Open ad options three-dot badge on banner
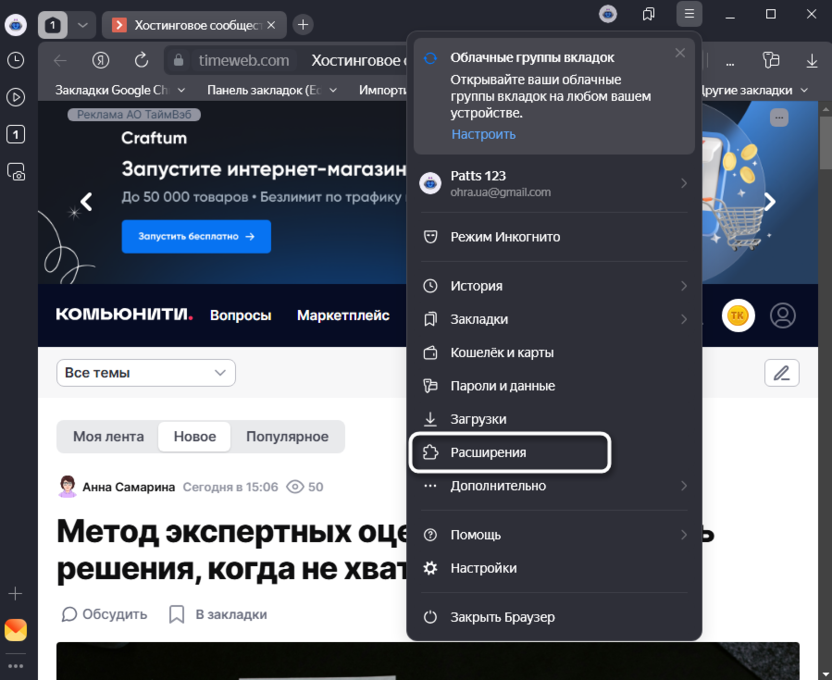Image resolution: width=832 pixels, height=680 pixels. pyautogui.click(x=779, y=117)
